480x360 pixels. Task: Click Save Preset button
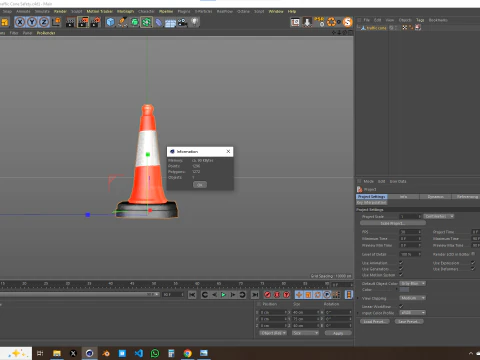[409, 321]
